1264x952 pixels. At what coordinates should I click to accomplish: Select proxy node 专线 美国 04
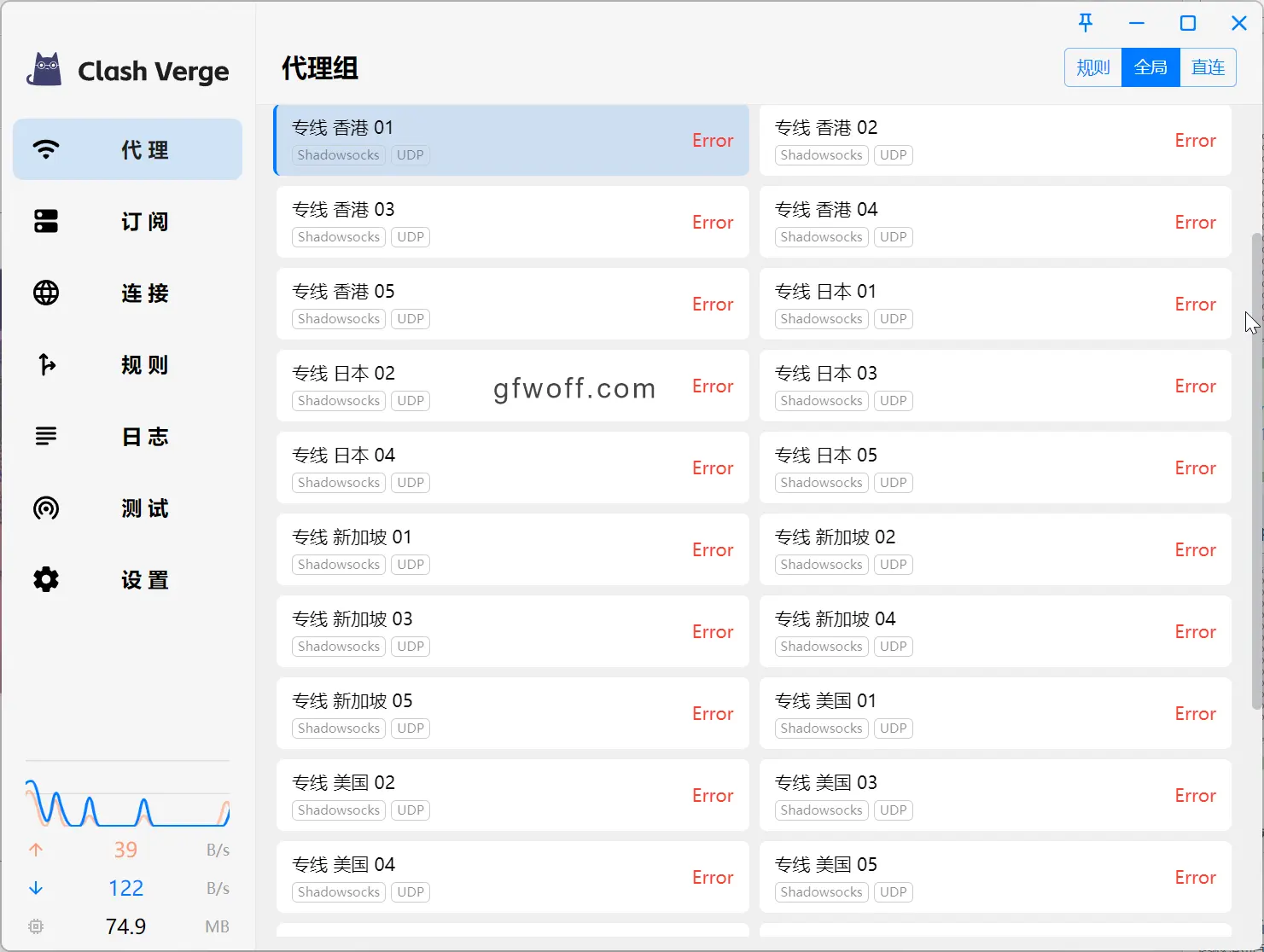click(512, 877)
